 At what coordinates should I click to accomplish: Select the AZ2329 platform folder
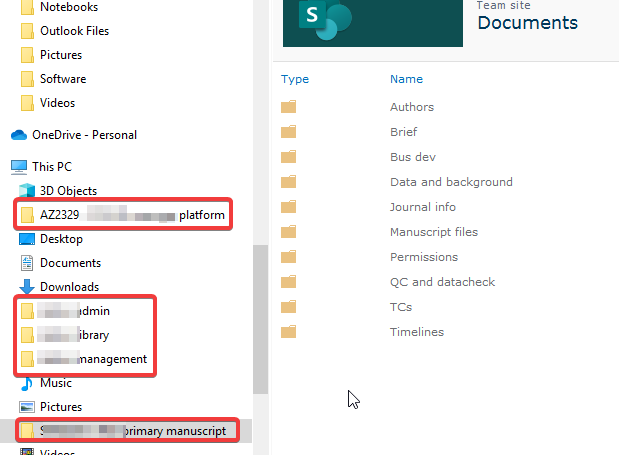click(123, 215)
